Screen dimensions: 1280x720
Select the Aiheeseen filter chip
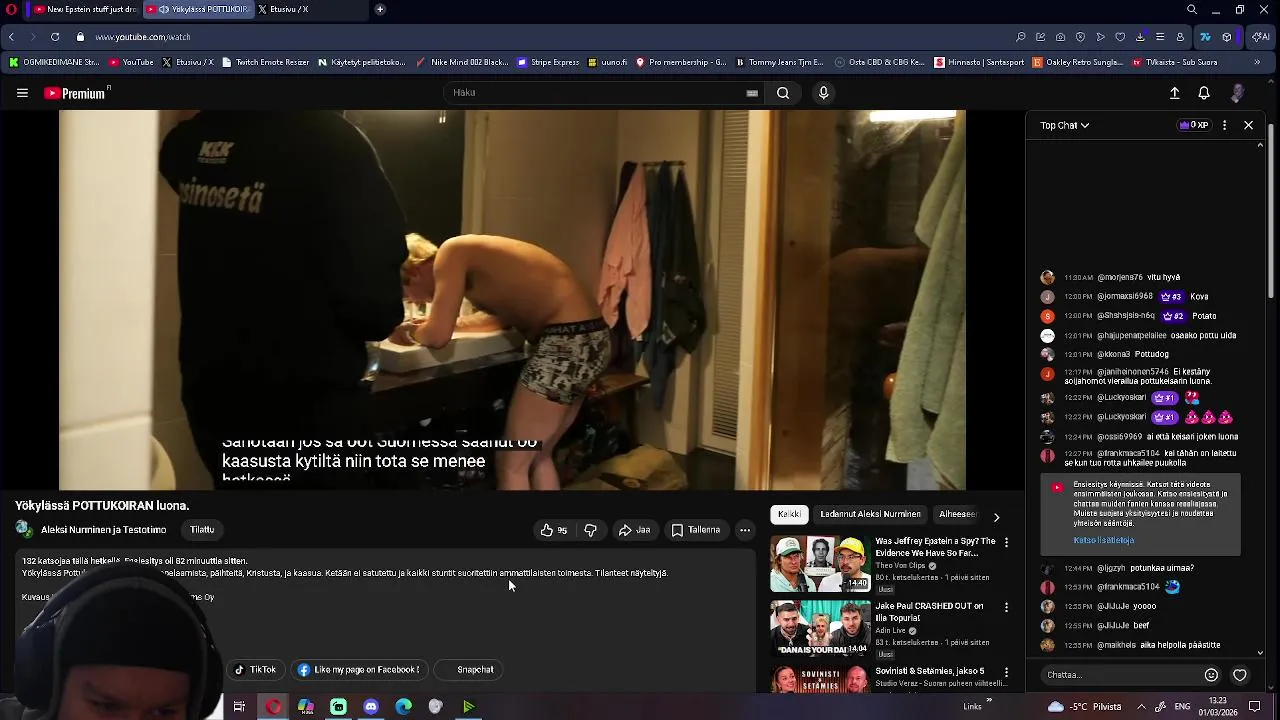pyautogui.click(x=958, y=514)
